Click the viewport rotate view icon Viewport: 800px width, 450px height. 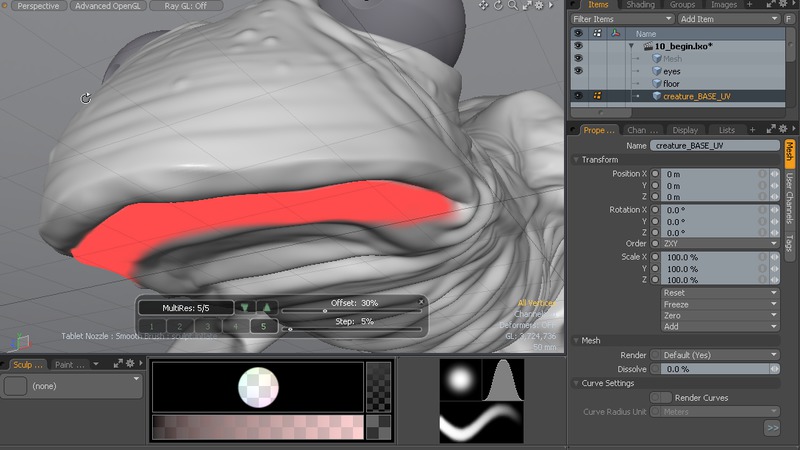pyautogui.click(x=498, y=6)
